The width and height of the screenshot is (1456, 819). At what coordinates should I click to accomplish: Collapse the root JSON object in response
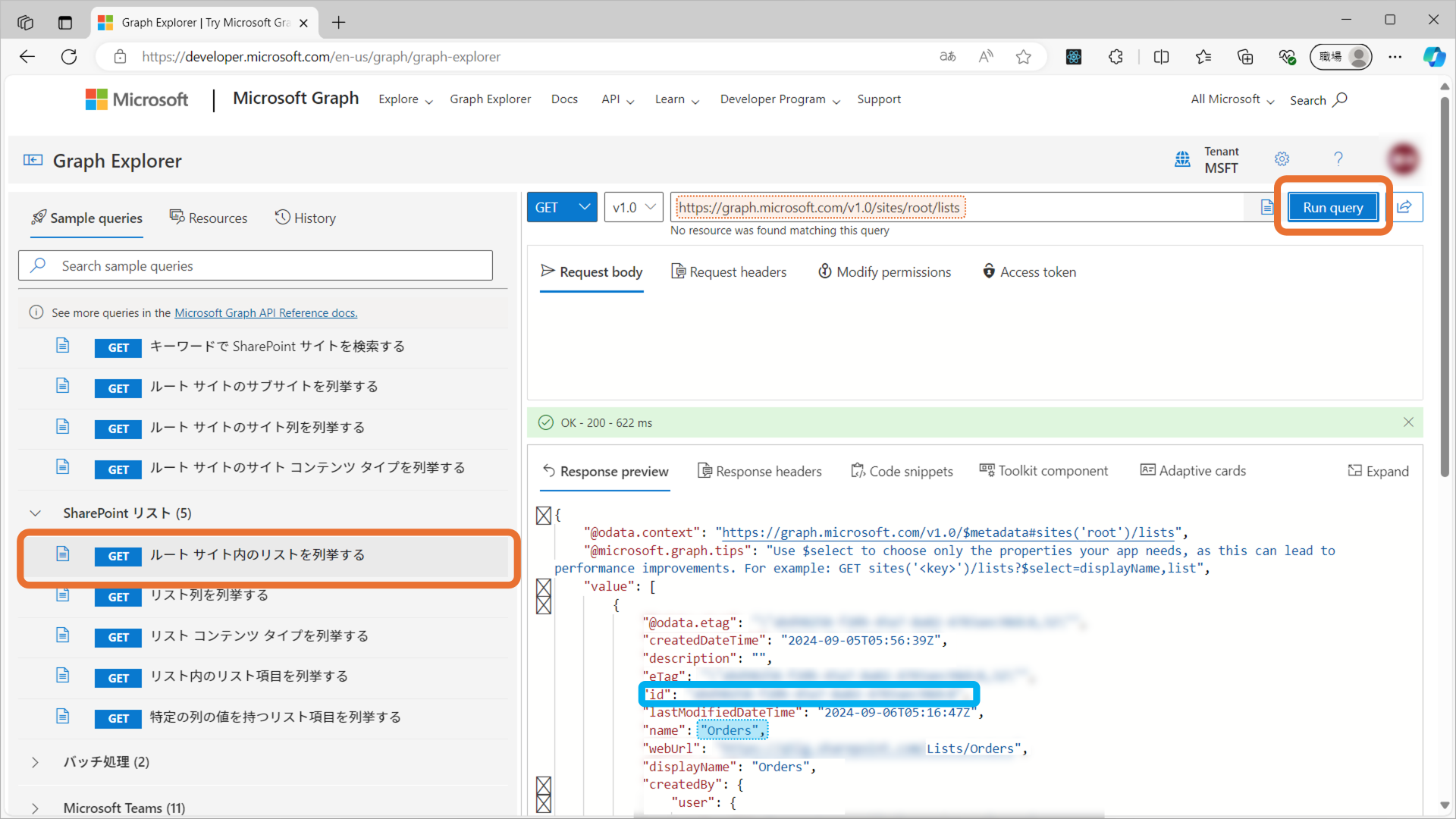tap(543, 516)
